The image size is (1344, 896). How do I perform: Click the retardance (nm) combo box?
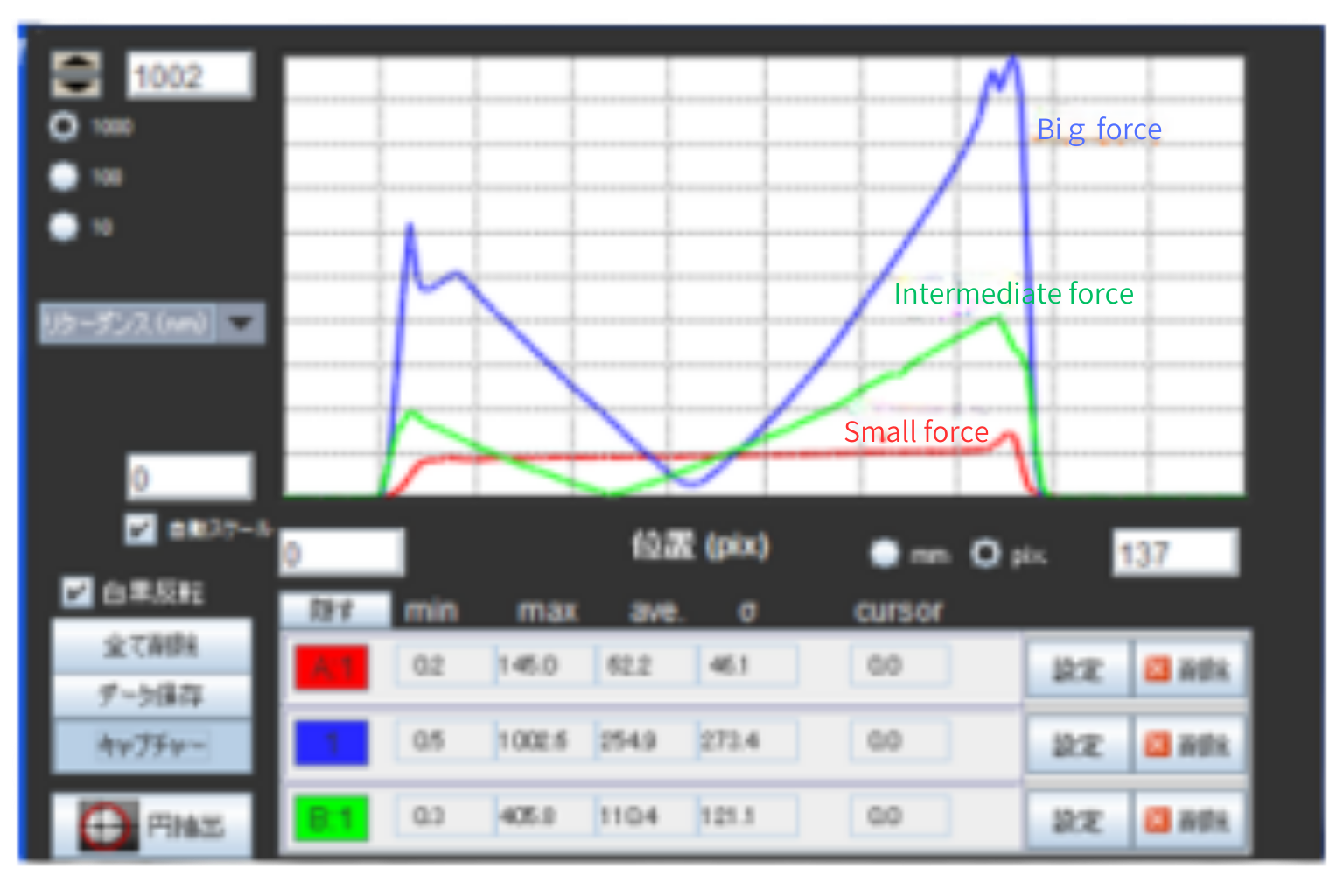coord(128,324)
